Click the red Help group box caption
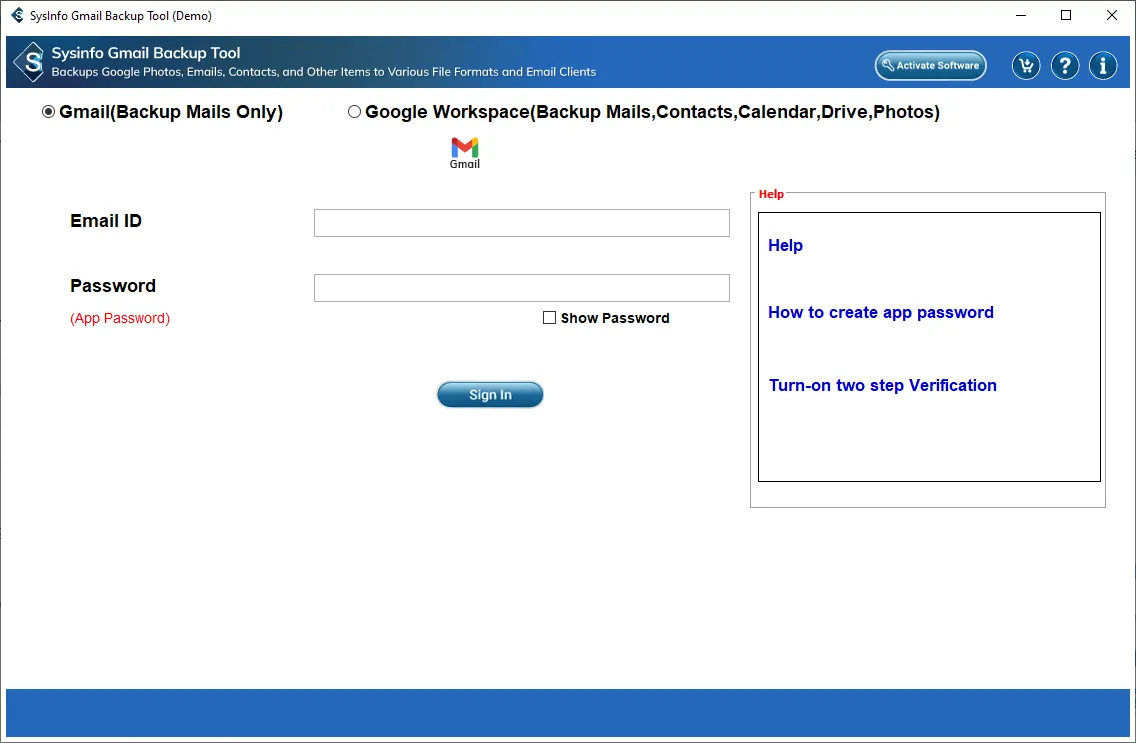The height and width of the screenshot is (743, 1136). tap(771, 194)
